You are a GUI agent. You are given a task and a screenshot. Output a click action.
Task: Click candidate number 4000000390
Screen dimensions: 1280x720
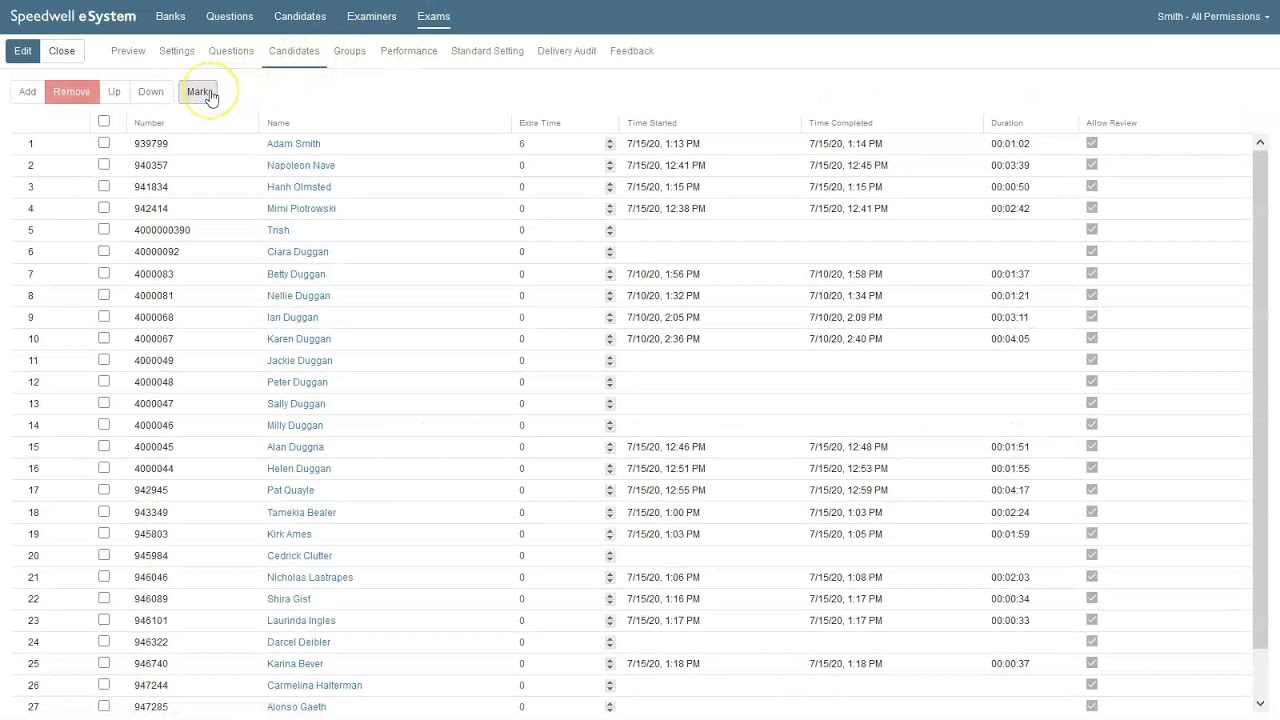[x=162, y=230]
